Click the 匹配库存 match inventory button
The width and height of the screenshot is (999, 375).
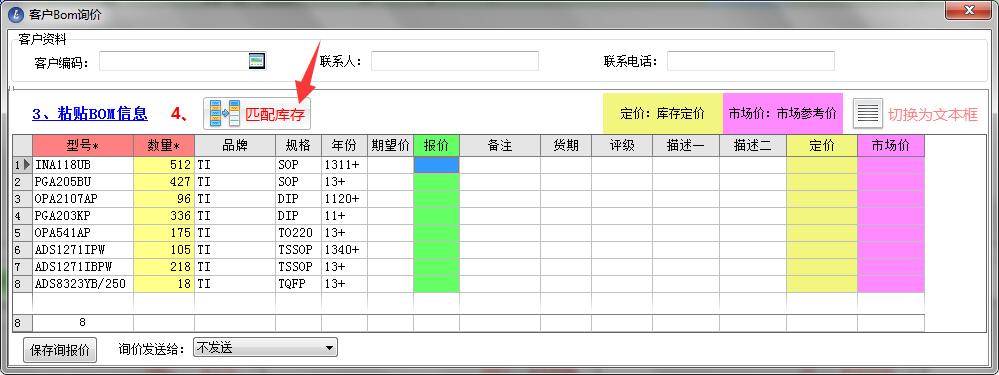coord(257,114)
